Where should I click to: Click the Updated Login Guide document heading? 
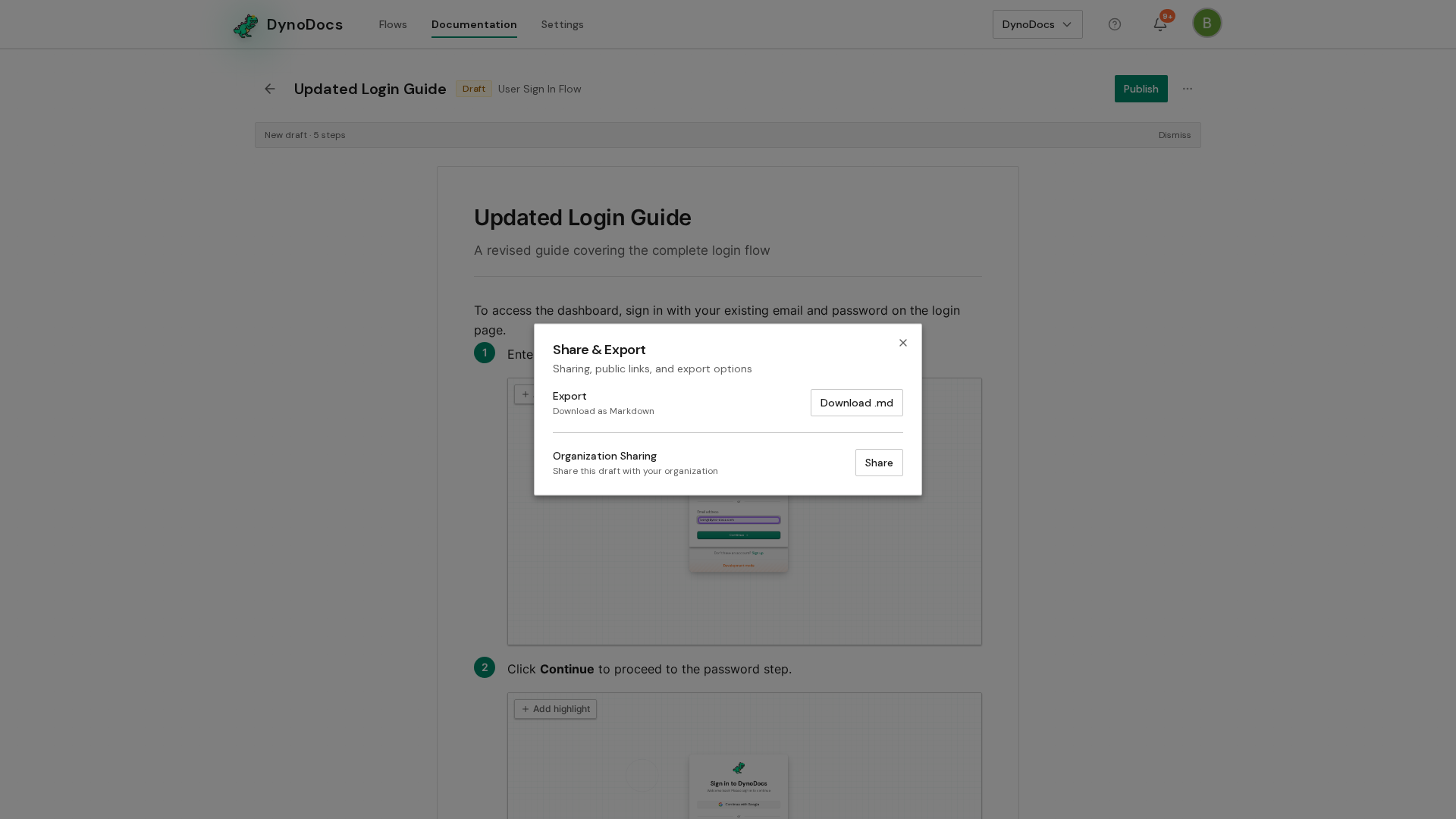coord(582,218)
